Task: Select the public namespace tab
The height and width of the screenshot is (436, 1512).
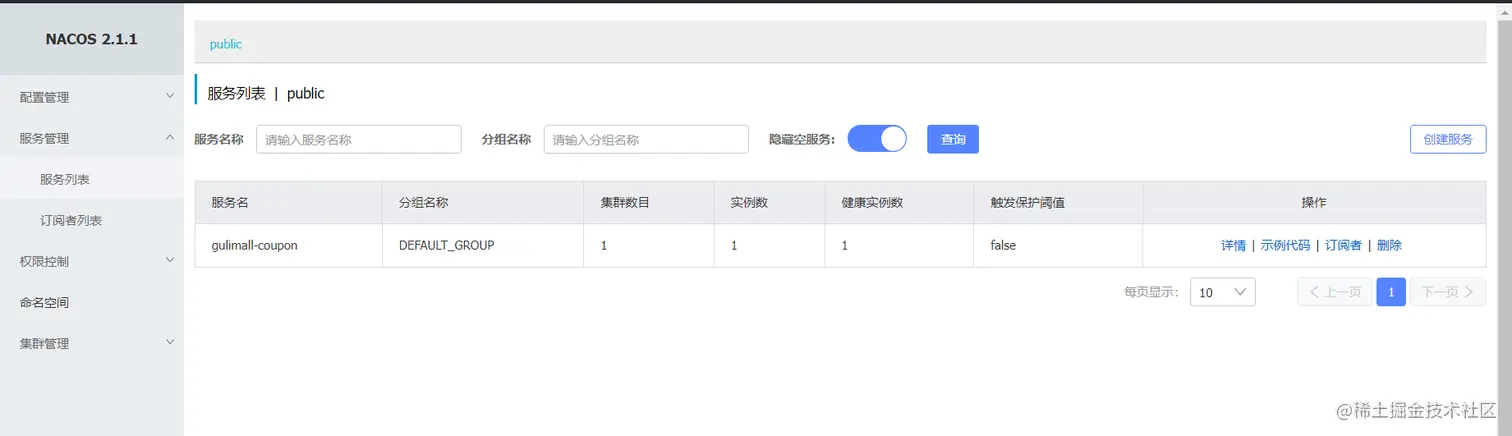Action: 226,44
